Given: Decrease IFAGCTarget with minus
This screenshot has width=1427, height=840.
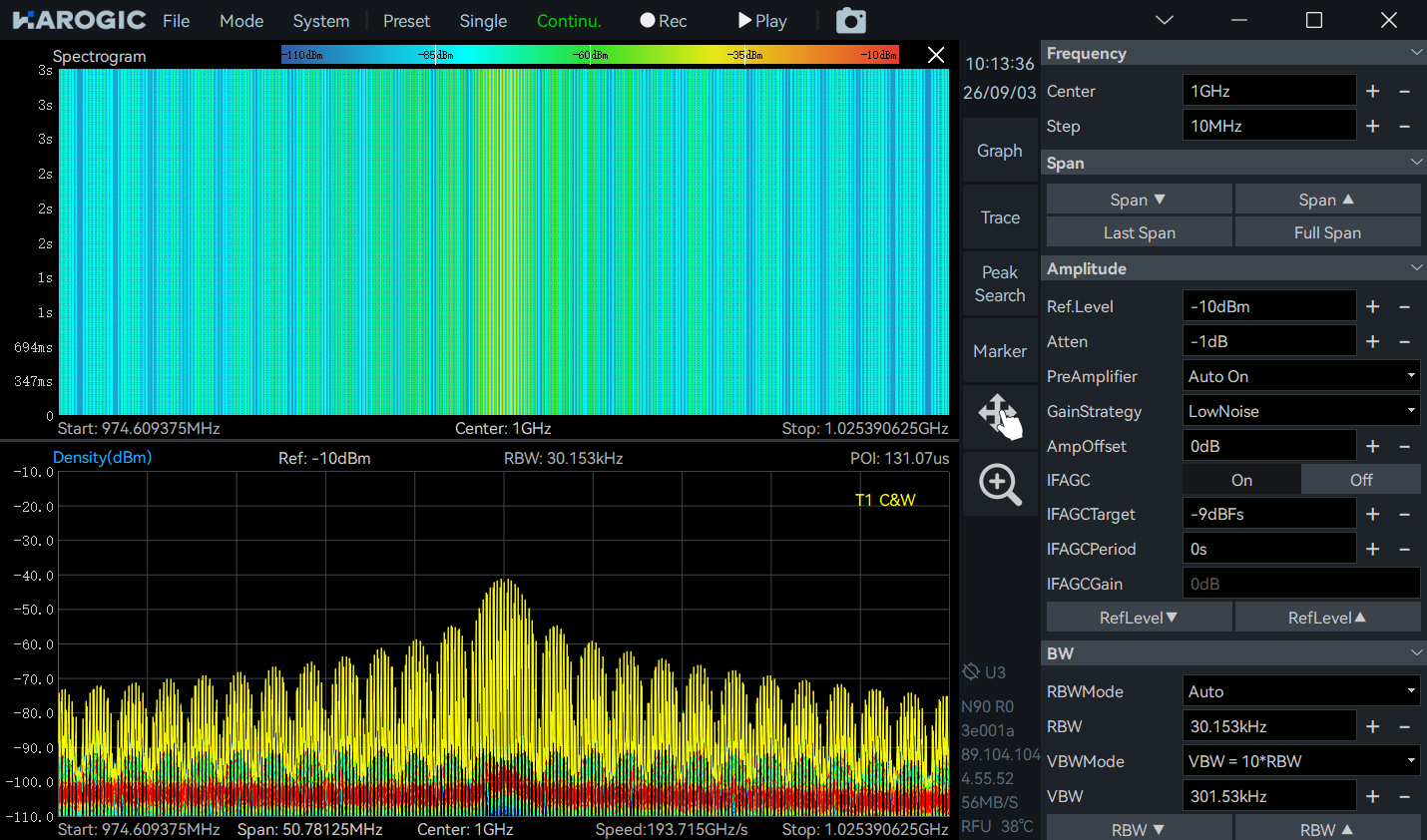Looking at the screenshot, I should [1405, 514].
